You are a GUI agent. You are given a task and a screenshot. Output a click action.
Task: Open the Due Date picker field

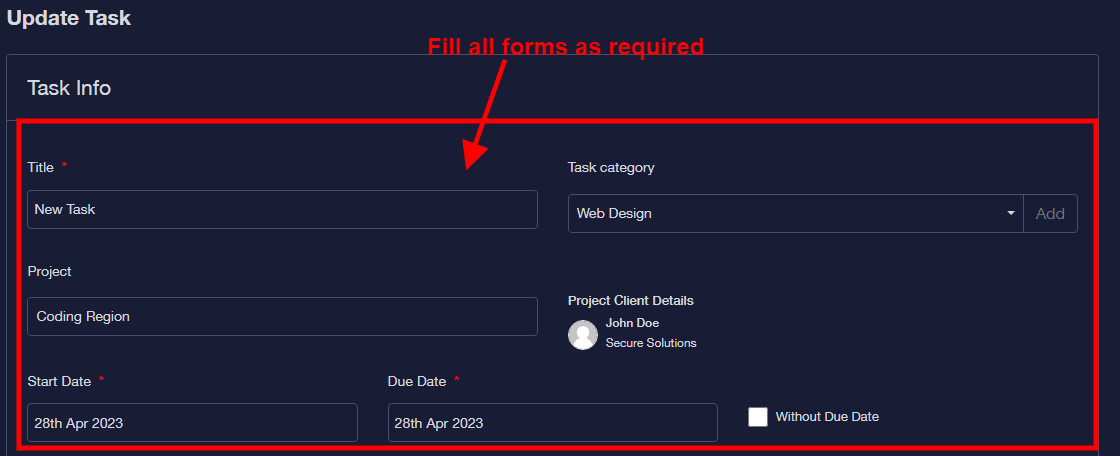coord(552,423)
